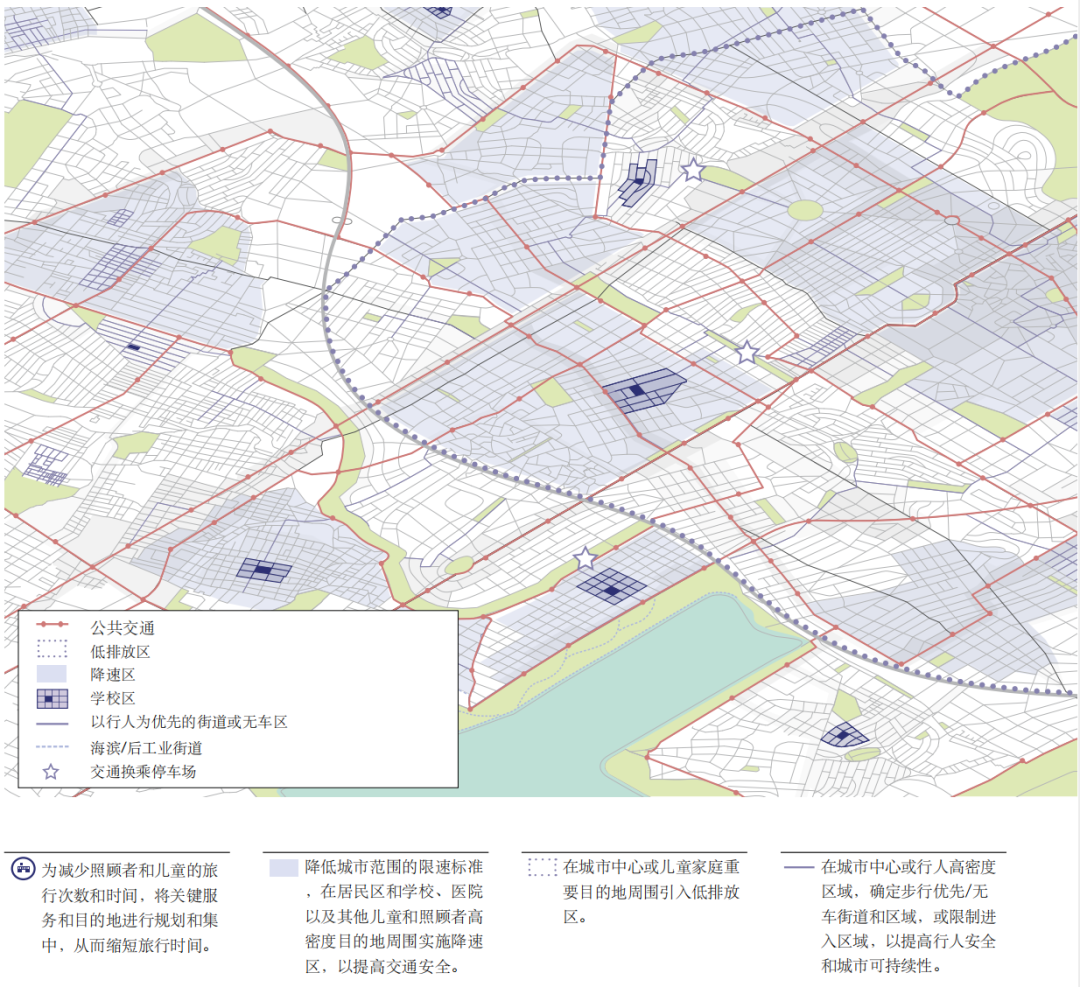Screen dimensions: 1080x987
Task: Select the caption about 引入低排放区
Action: (651, 891)
